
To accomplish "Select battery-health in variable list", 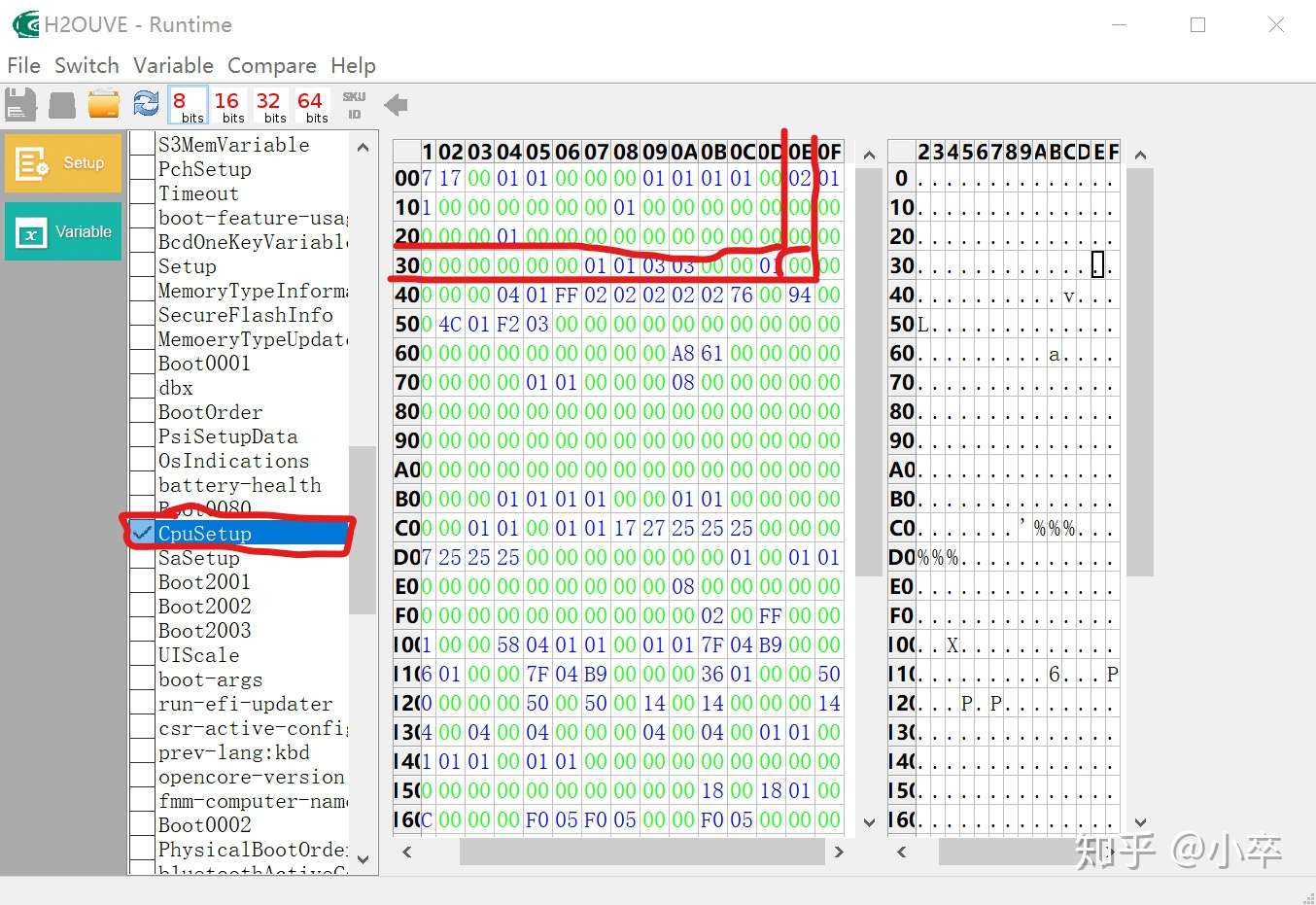I will tap(239, 484).
